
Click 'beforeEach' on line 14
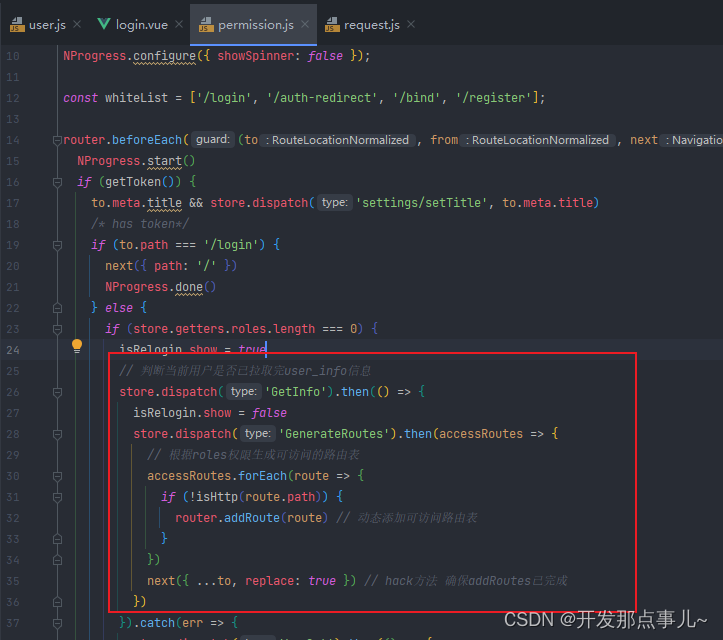(147, 140)
